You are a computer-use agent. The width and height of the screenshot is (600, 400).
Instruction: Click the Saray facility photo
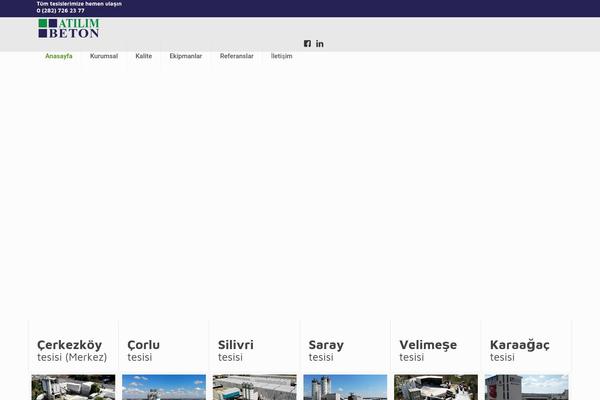[x=345, y=387]
